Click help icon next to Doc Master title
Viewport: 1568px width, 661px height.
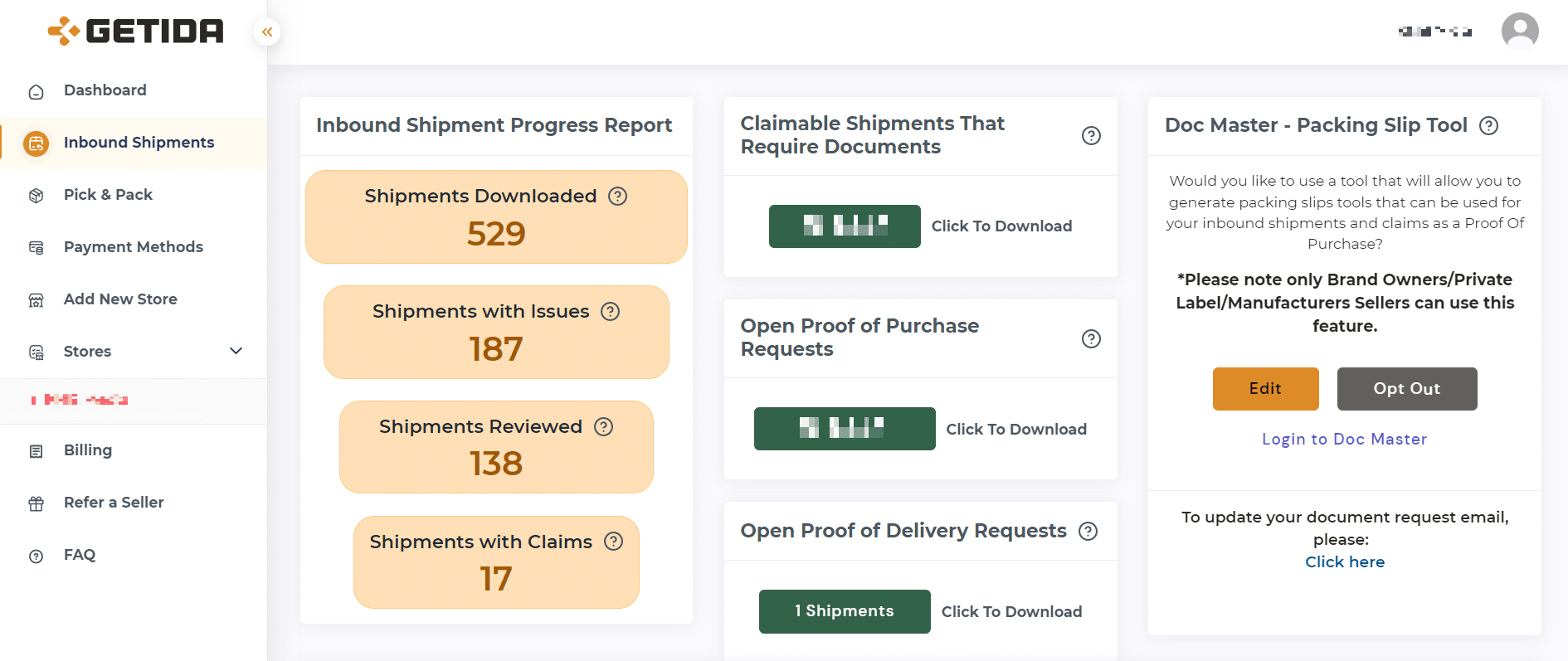point(1489,125)
